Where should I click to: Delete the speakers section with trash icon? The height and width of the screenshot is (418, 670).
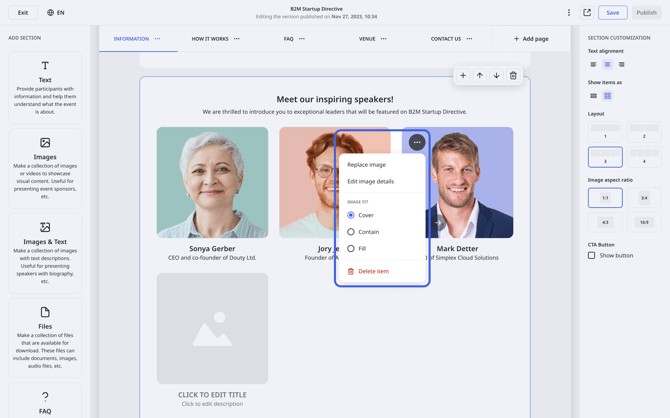click(513, 76)
